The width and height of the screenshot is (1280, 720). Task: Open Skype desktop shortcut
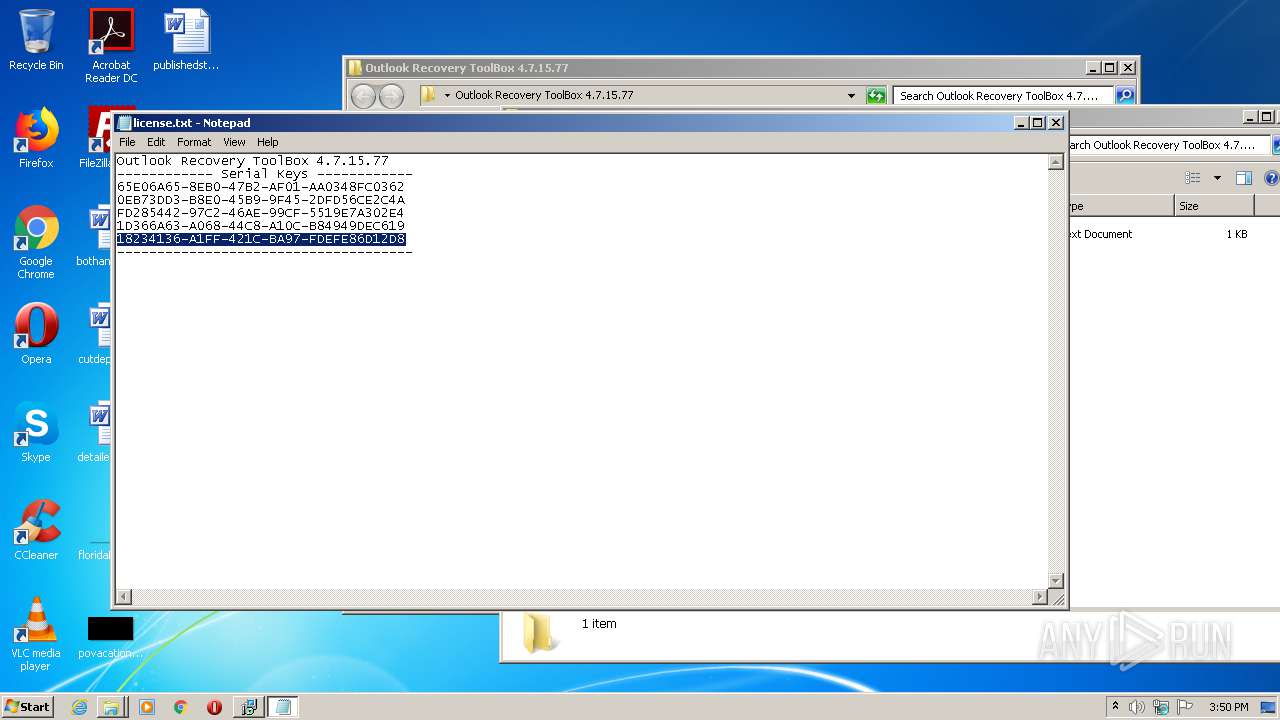[36, 432]
